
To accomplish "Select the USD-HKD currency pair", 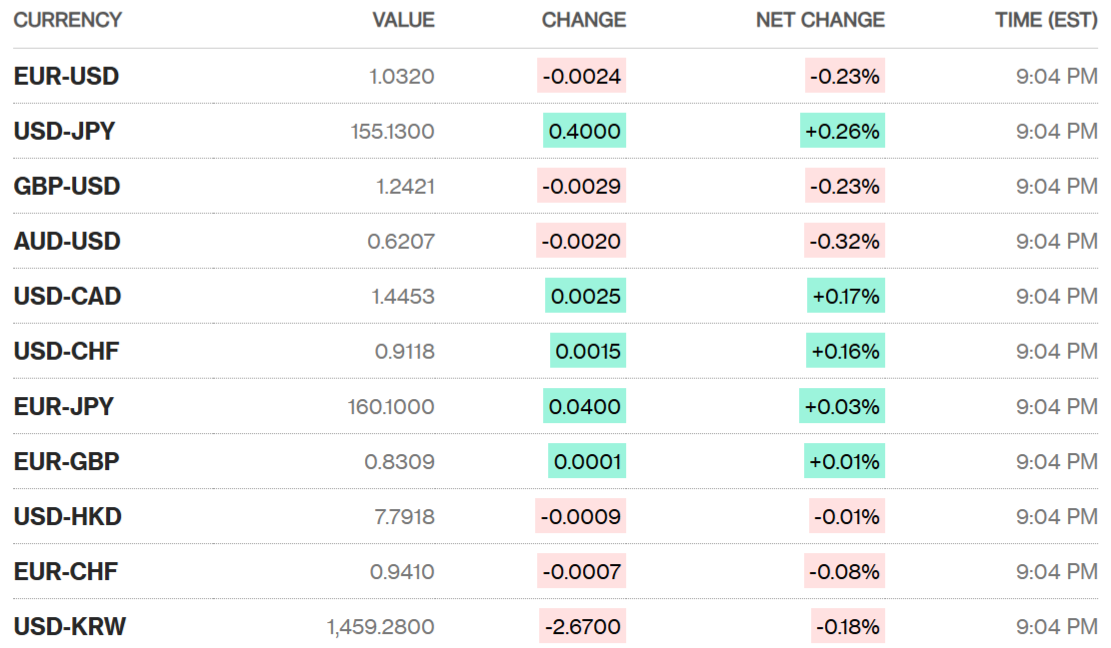I will [x=68, y=516].
